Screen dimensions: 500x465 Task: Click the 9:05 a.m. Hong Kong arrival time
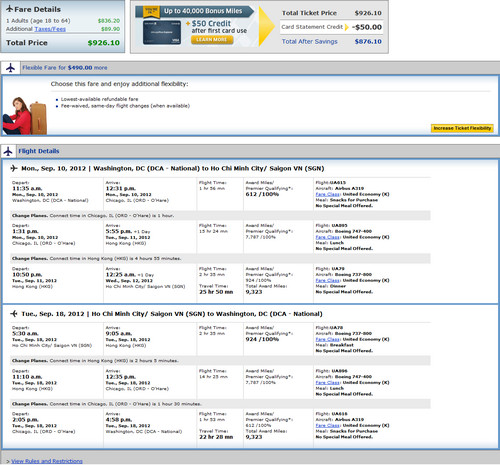click(x=119, y=333)
